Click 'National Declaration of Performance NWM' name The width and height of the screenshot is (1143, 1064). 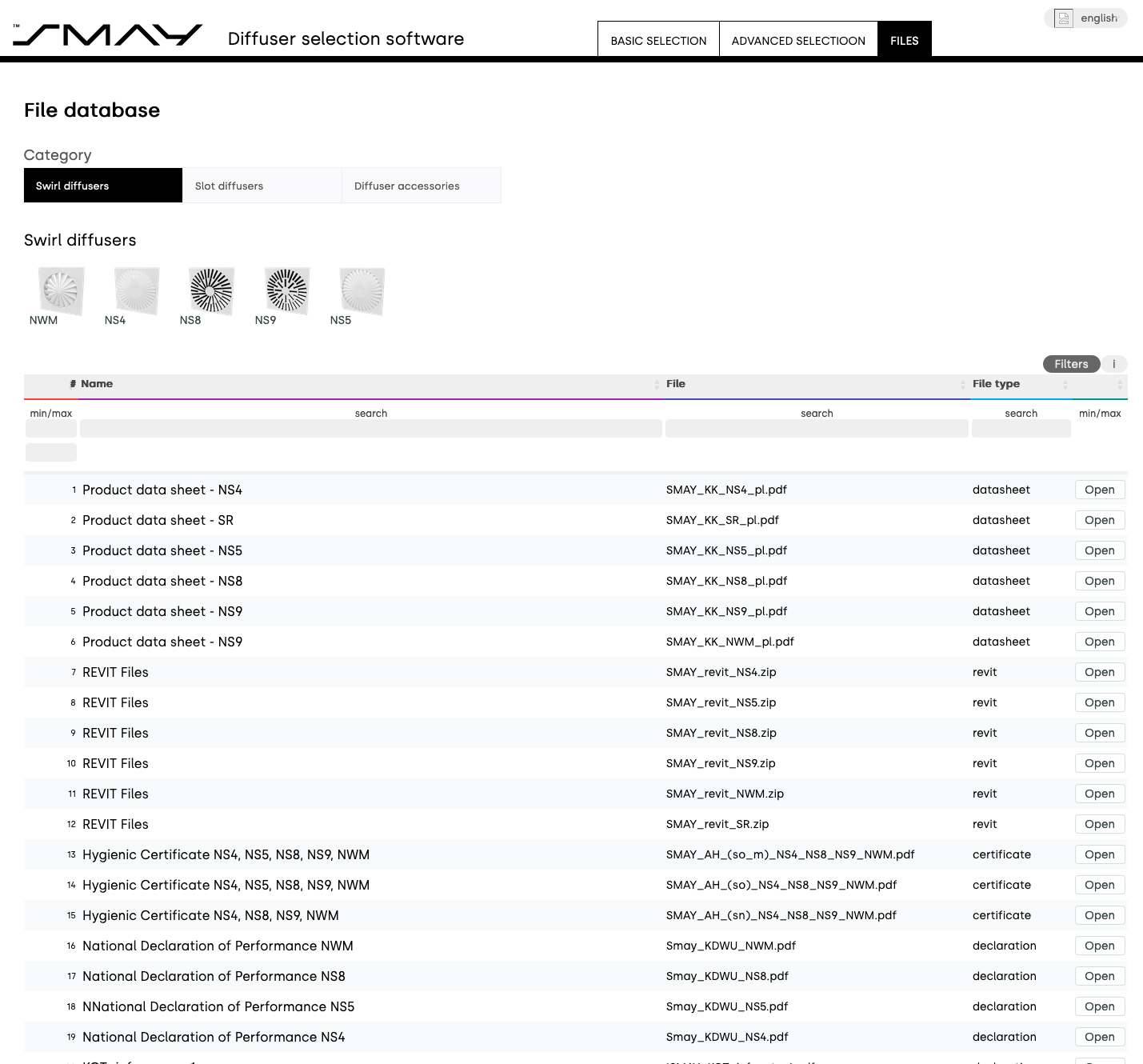pos(218,946)
